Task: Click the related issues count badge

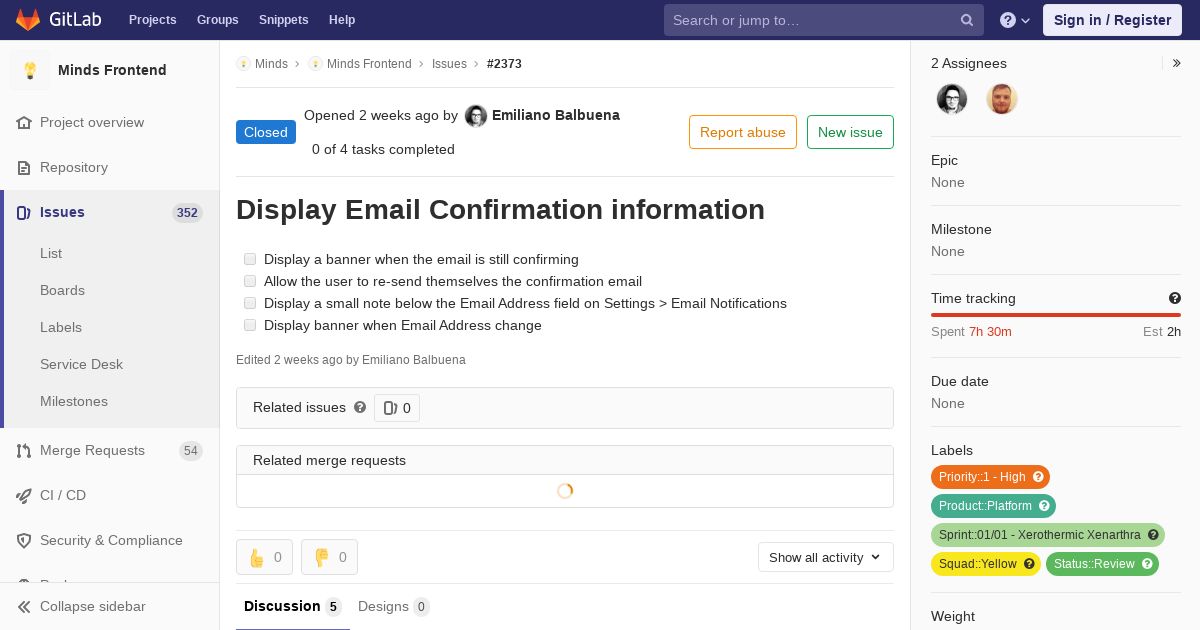Action: click(397, 408)
